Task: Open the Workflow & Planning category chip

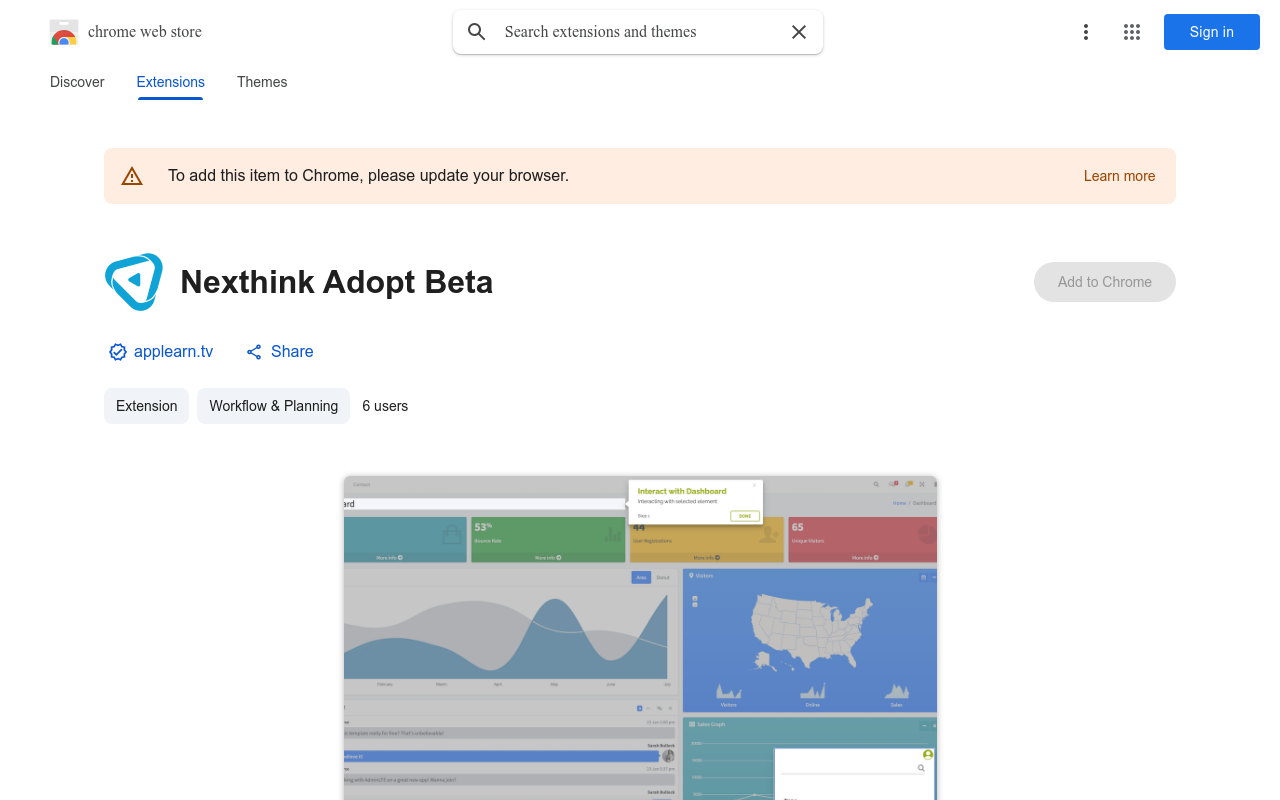Action: (x=274, y=406)
